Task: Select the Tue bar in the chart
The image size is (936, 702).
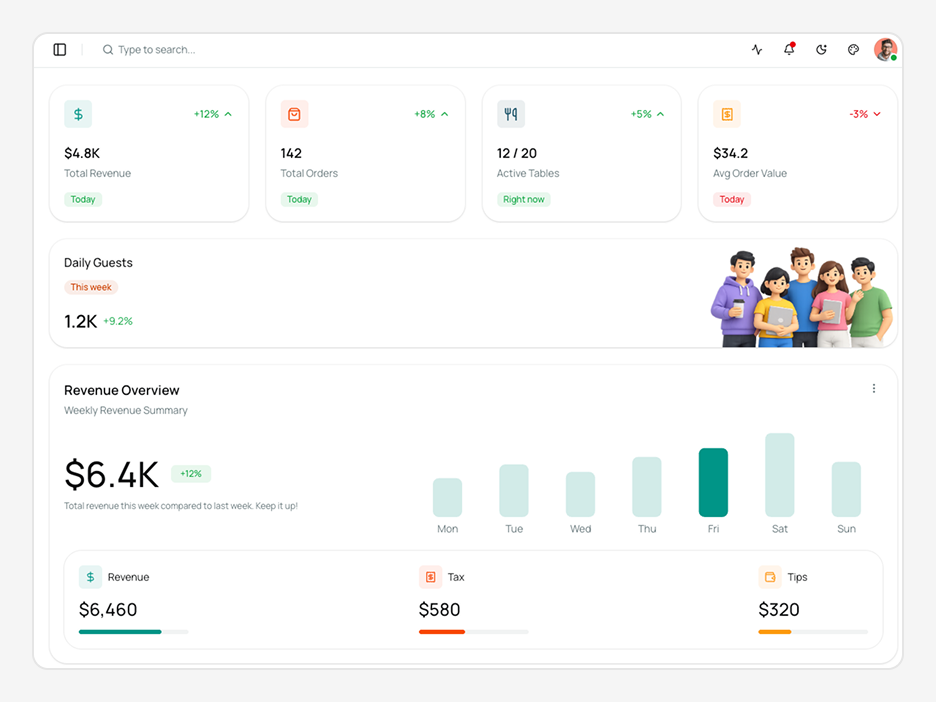Action: coord(514,491)
